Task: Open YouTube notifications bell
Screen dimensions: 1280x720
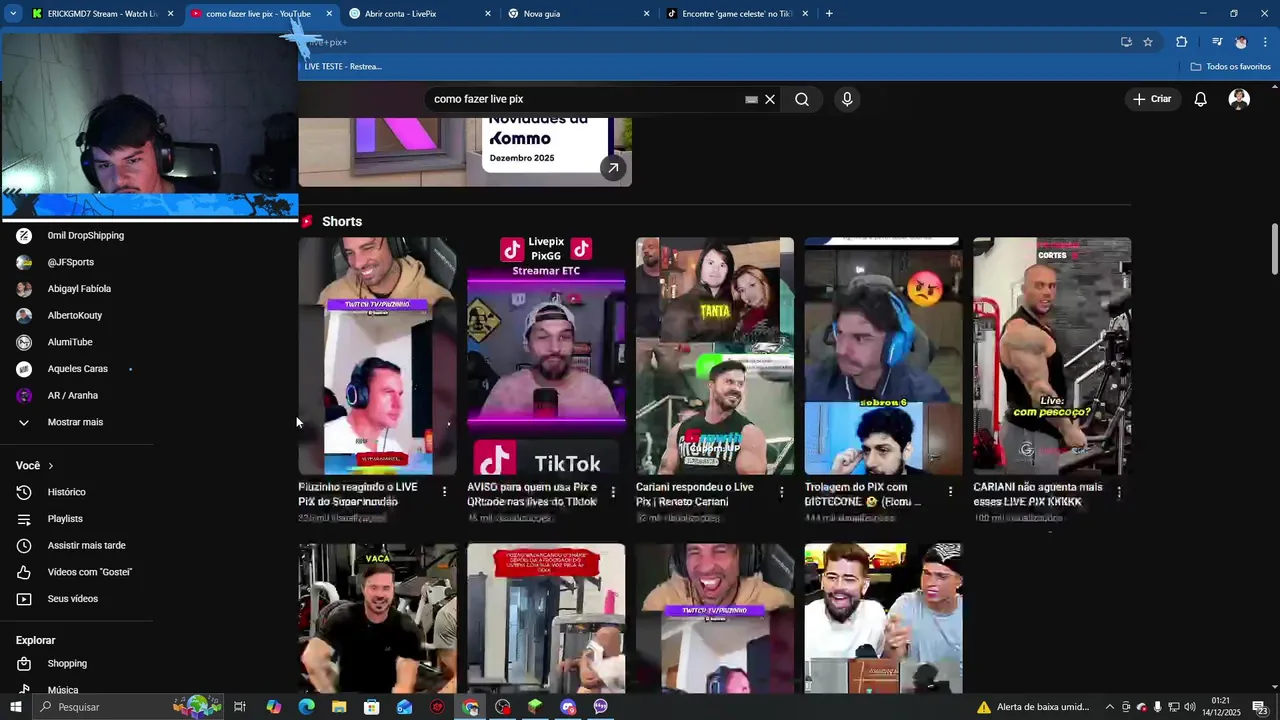Action: tap(1201, 99)
